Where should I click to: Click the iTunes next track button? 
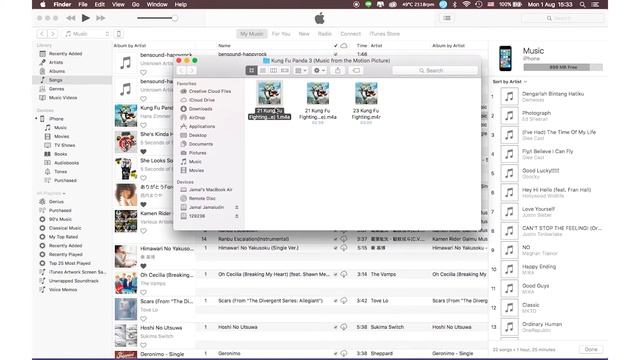tap(100, 18)
